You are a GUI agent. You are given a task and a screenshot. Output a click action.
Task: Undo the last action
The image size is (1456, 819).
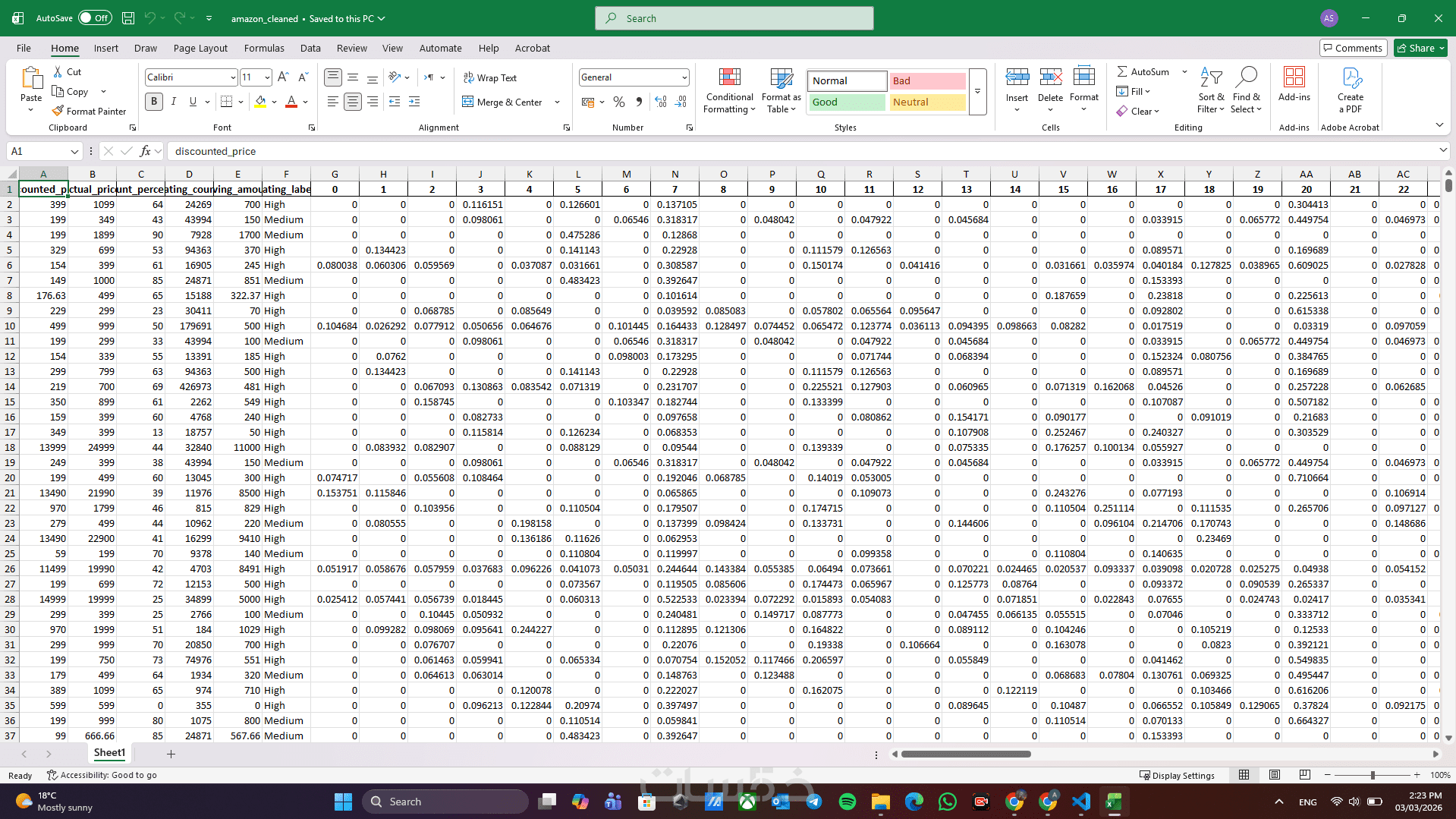pos(150,18)
